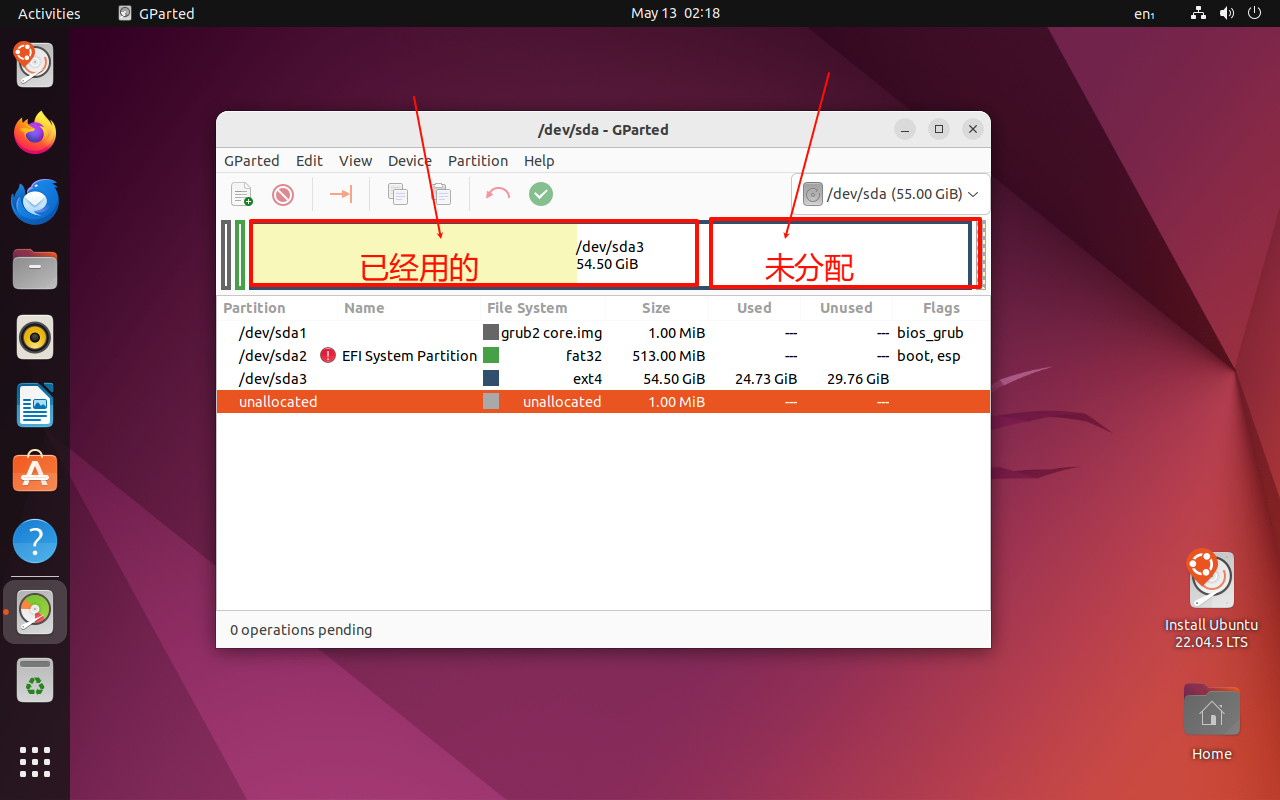Click the Undo last operation icon
Viewport: 1280px width, 800px height.
point(498,194)
